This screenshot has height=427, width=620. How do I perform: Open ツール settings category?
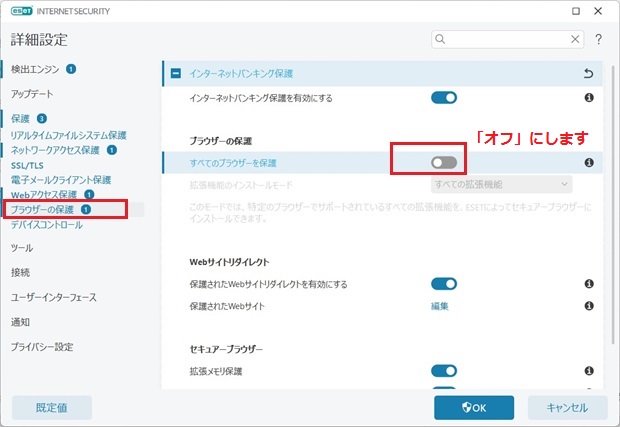pos(22,248)
